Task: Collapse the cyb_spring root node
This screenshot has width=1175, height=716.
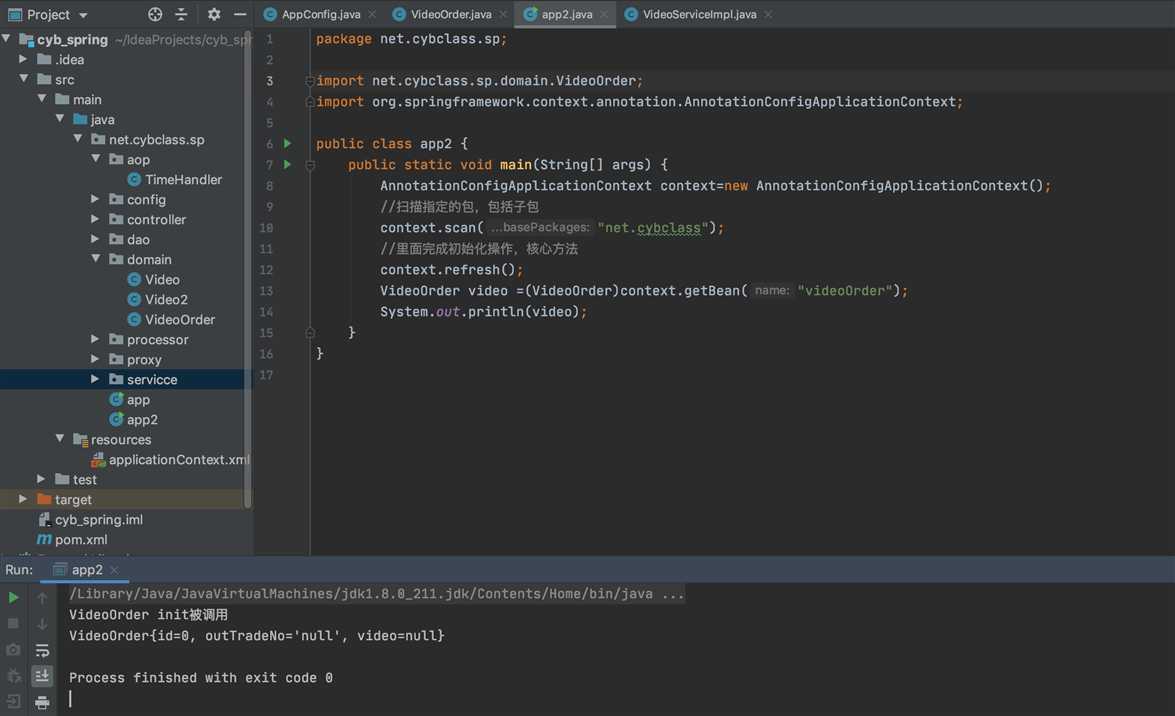Action: (7, 38)
